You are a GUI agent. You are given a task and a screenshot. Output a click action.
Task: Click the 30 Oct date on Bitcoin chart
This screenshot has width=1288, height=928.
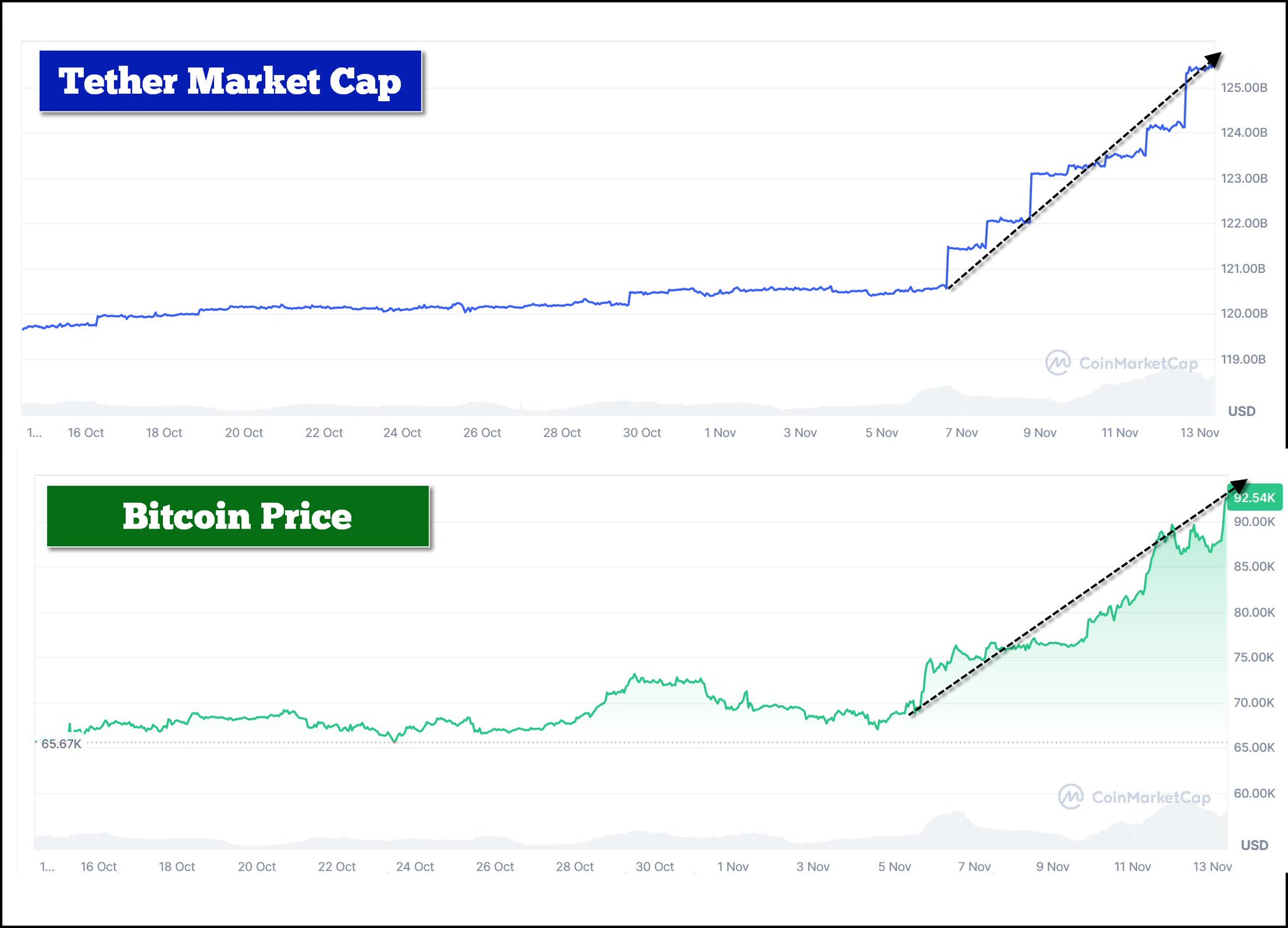[654, 866]
